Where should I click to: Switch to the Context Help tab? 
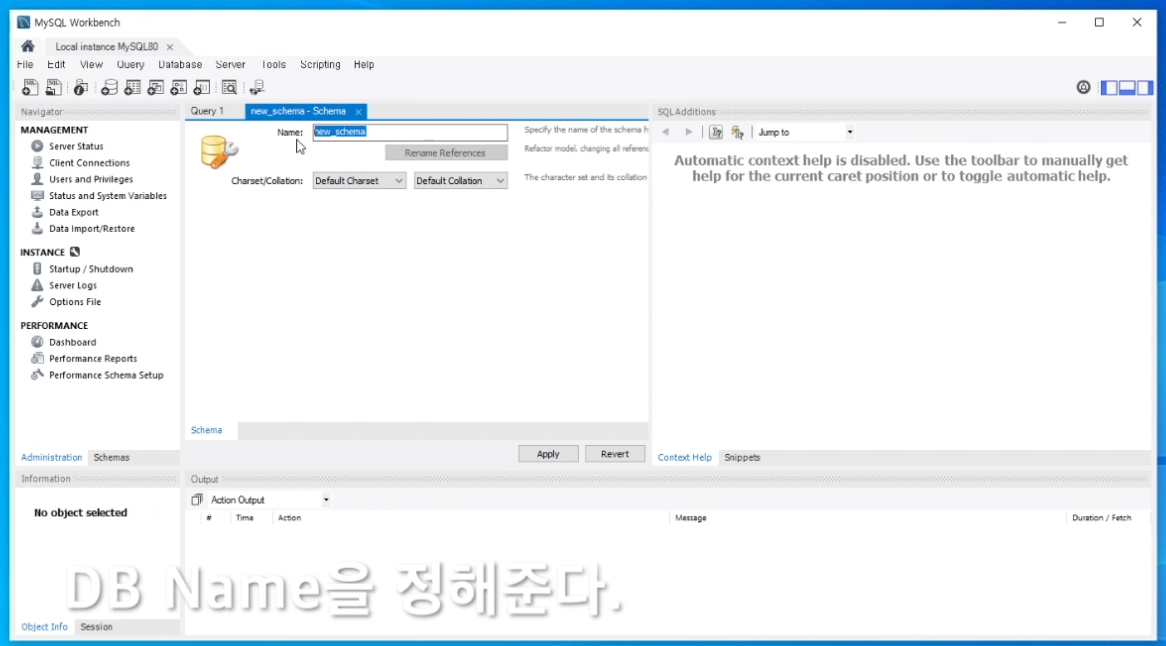coord(684,457)
